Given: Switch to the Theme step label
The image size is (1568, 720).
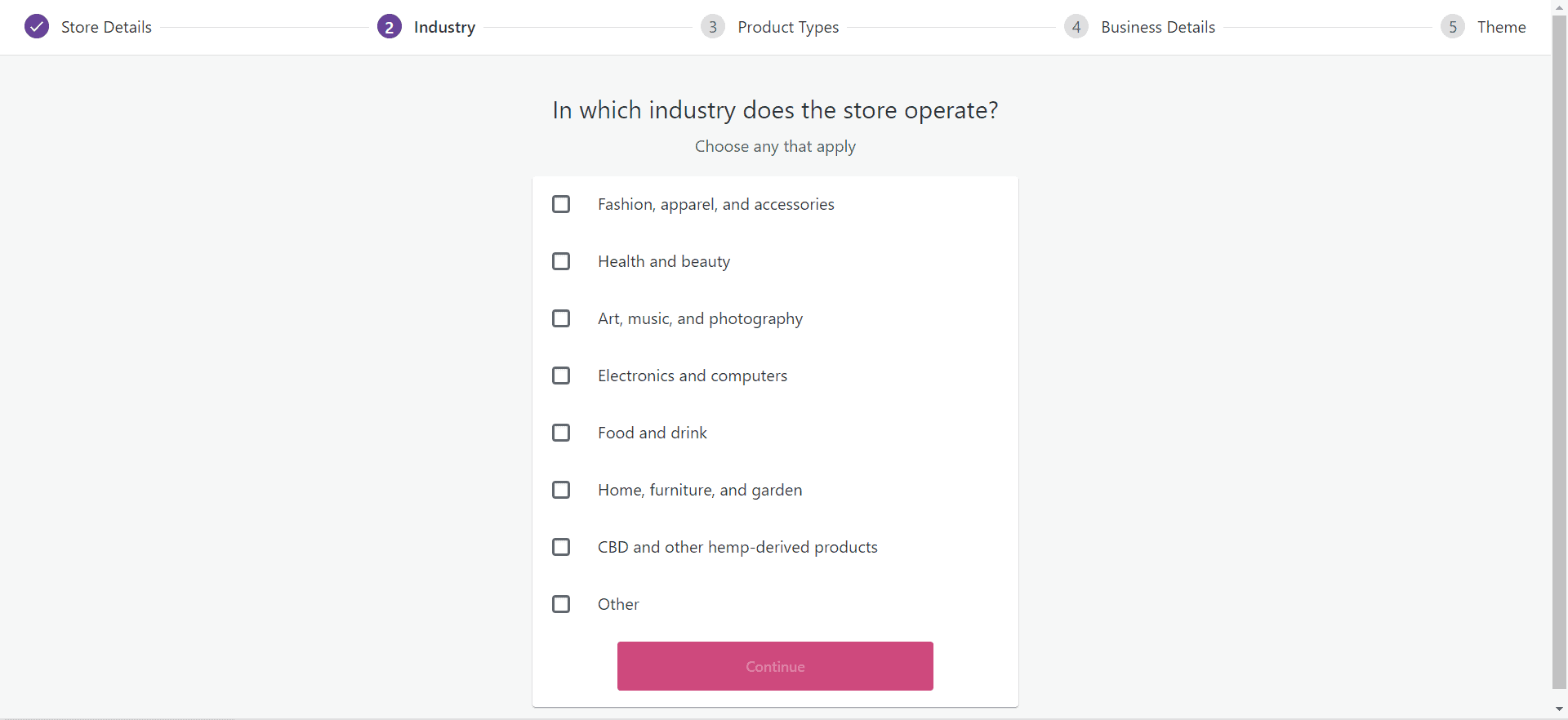Looking at the screenshot, I should pos(1501,27).
